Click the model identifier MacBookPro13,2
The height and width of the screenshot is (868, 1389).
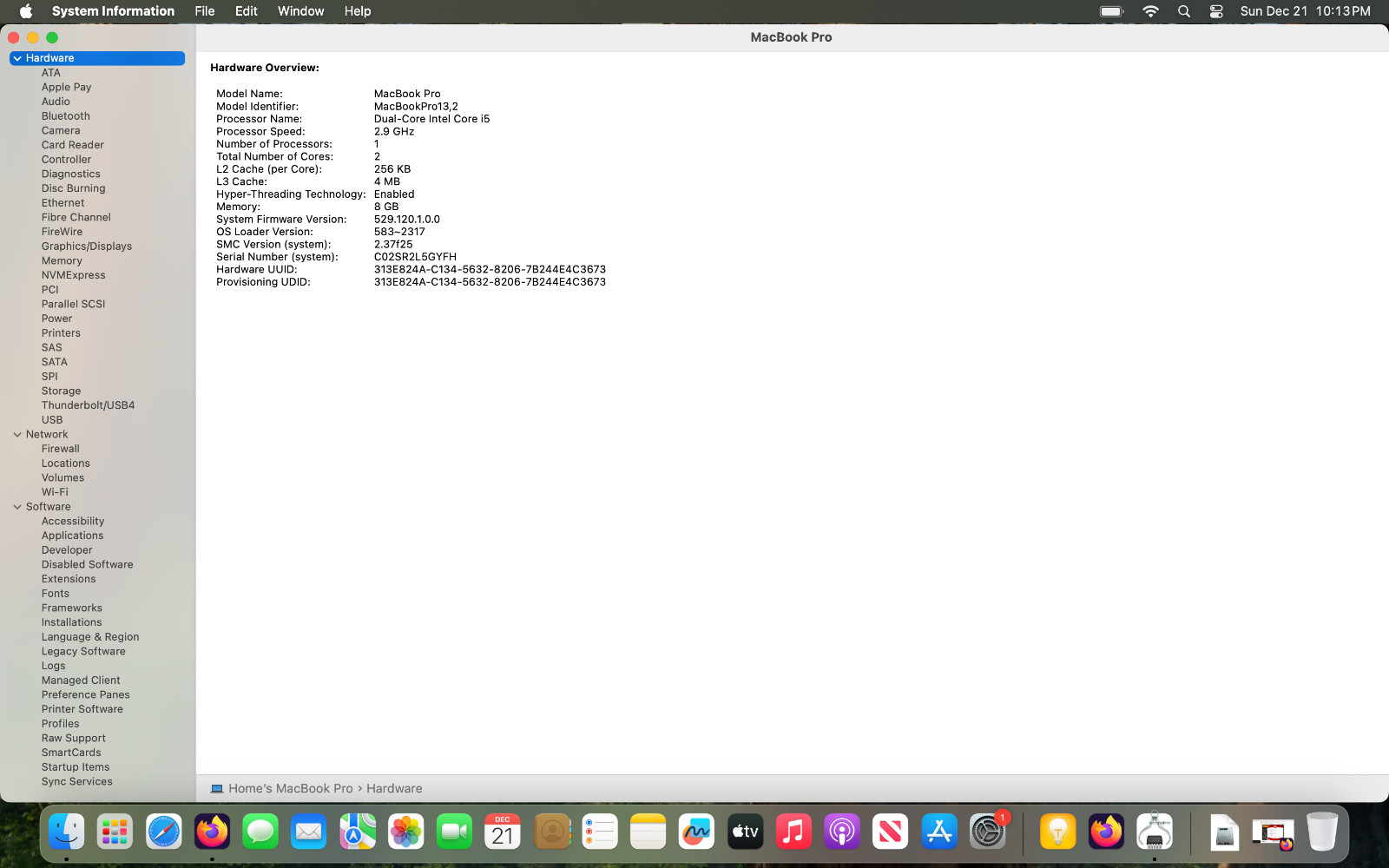[x=416, y=107]
